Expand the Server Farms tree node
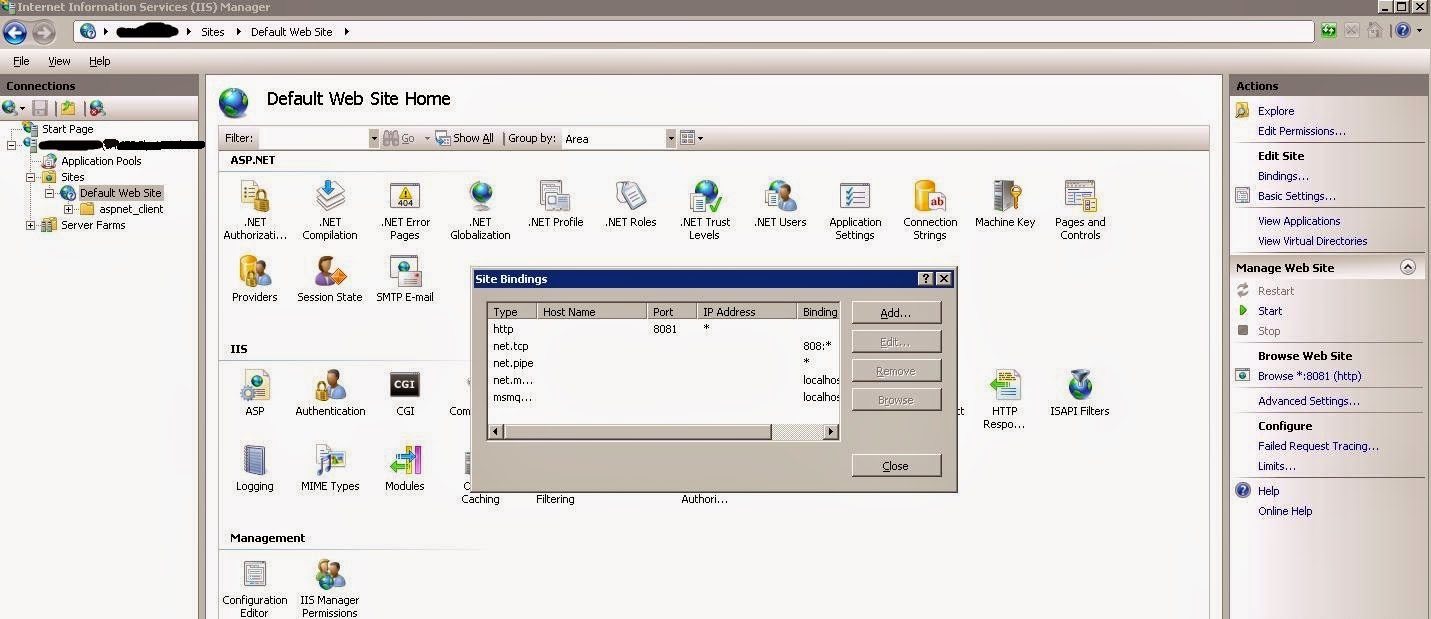The image size is (1431, 619). coord(30,225)
